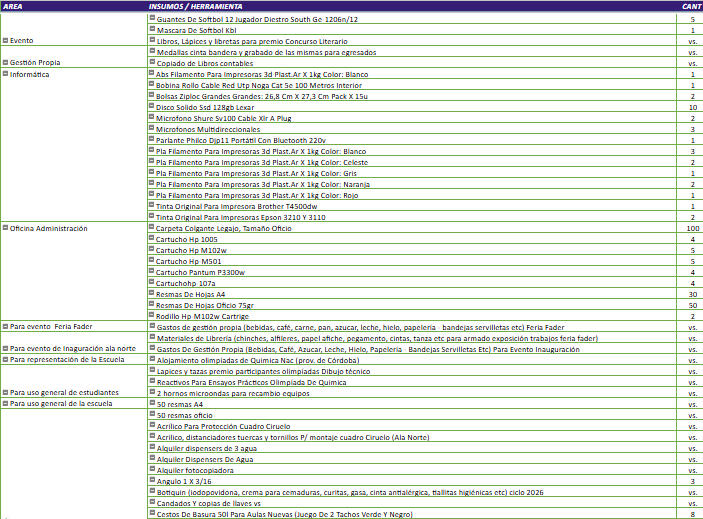This screenshot has width=703, height=519.
Task: Collapse the Informática area group
Action: (x=5, y=74)
